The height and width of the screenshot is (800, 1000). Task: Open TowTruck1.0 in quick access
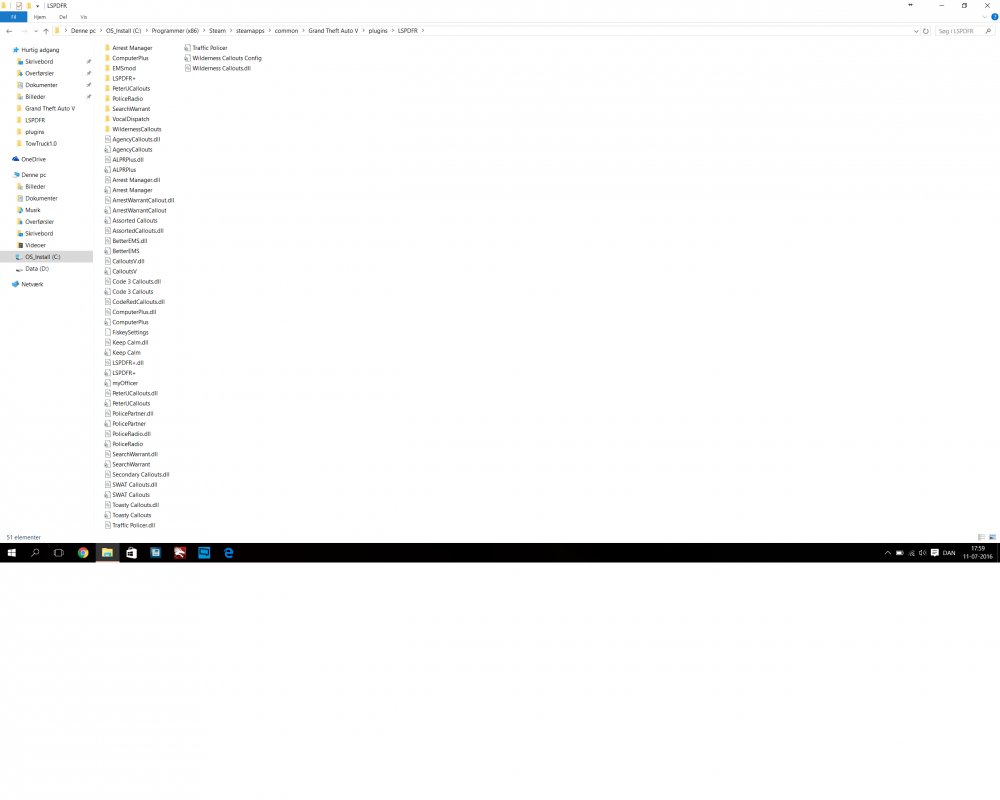click(x=41, y=144)
